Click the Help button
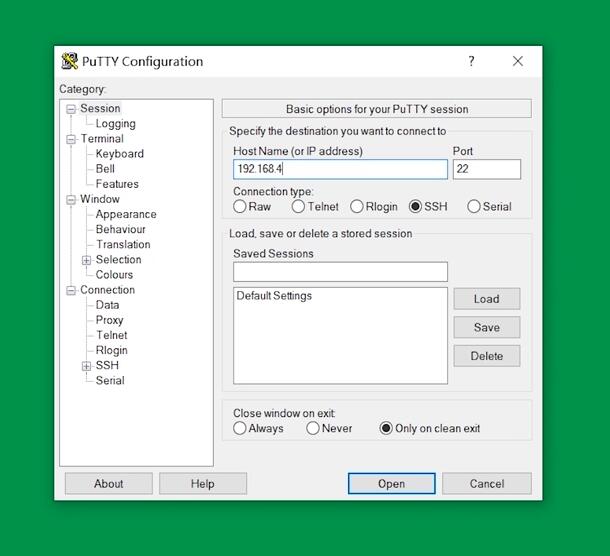 pos(203,484)
